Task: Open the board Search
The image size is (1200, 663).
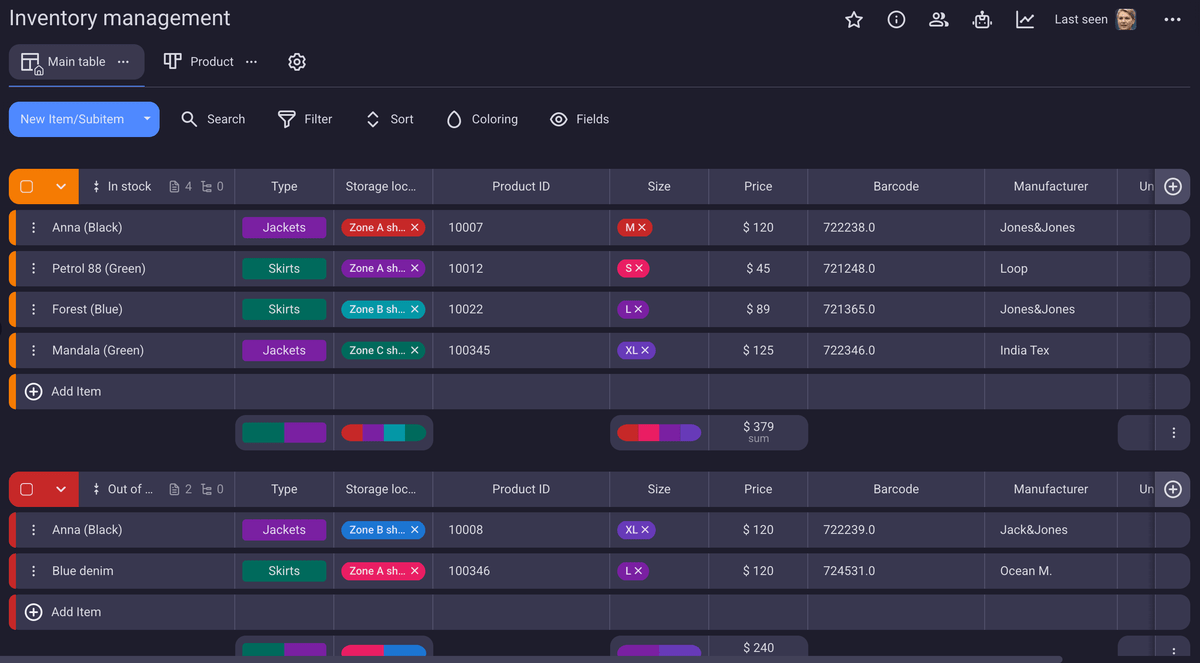Action: click(x=213, y=119)
